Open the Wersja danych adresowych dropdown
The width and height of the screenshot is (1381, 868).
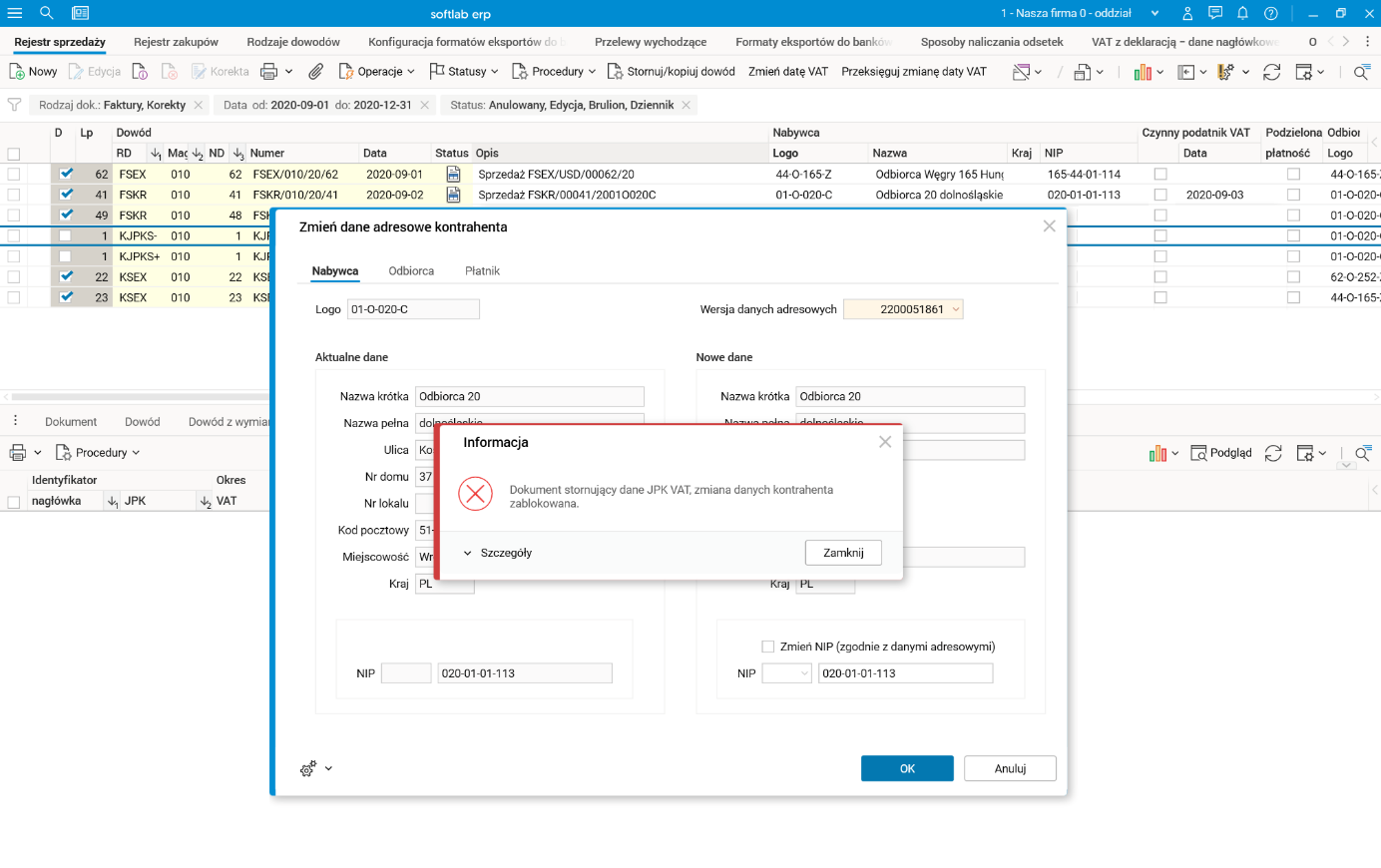point(955,309)
